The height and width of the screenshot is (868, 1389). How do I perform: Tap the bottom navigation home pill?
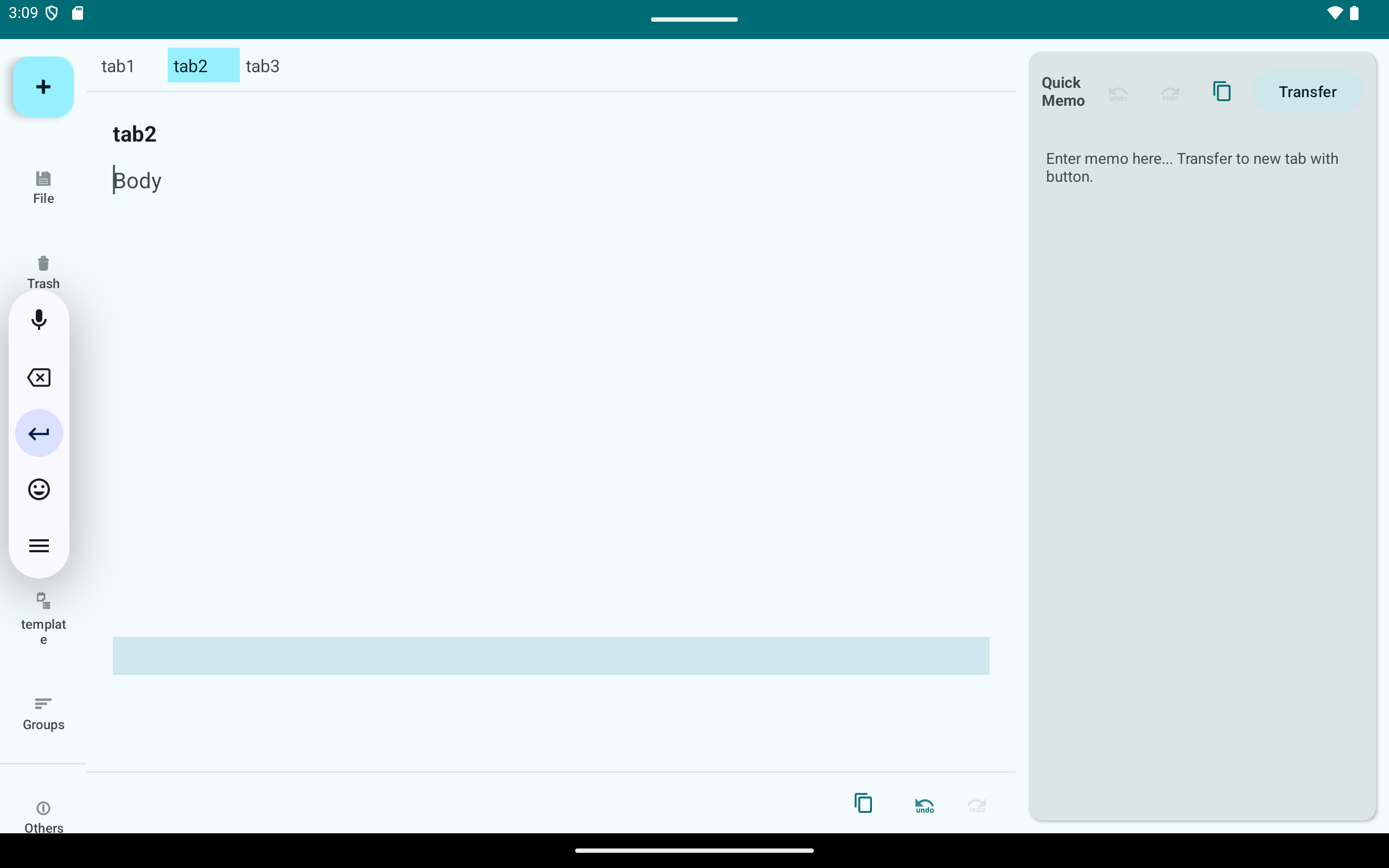(694, 850)
